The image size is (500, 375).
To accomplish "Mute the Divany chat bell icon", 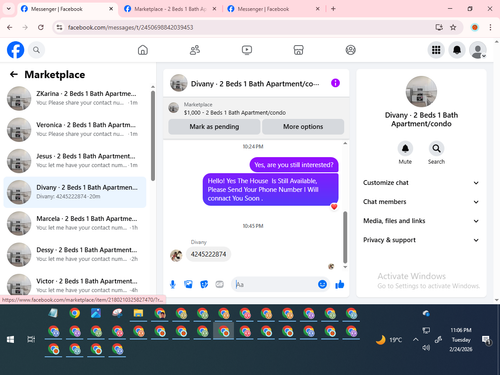I will [x=405, y=148].
